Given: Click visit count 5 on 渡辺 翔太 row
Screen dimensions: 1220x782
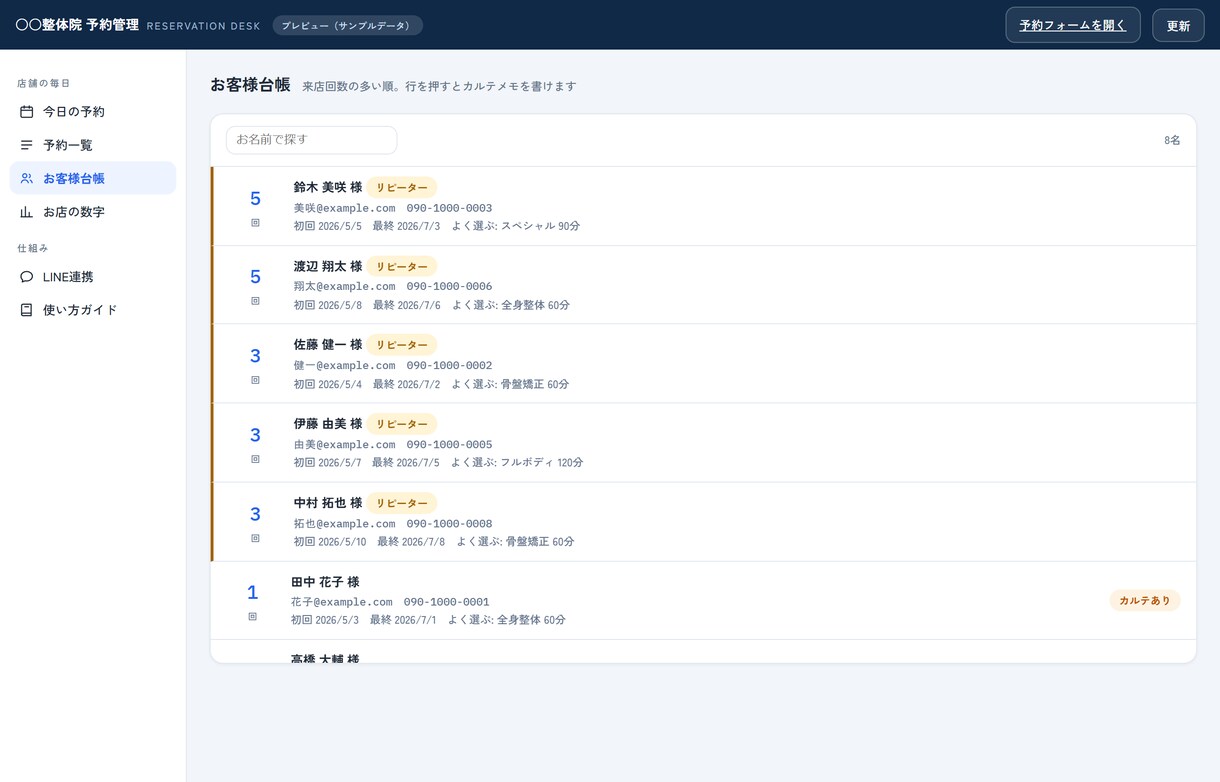Looking at the screenshot, I should pyautogui.click(x=255, y=277).
